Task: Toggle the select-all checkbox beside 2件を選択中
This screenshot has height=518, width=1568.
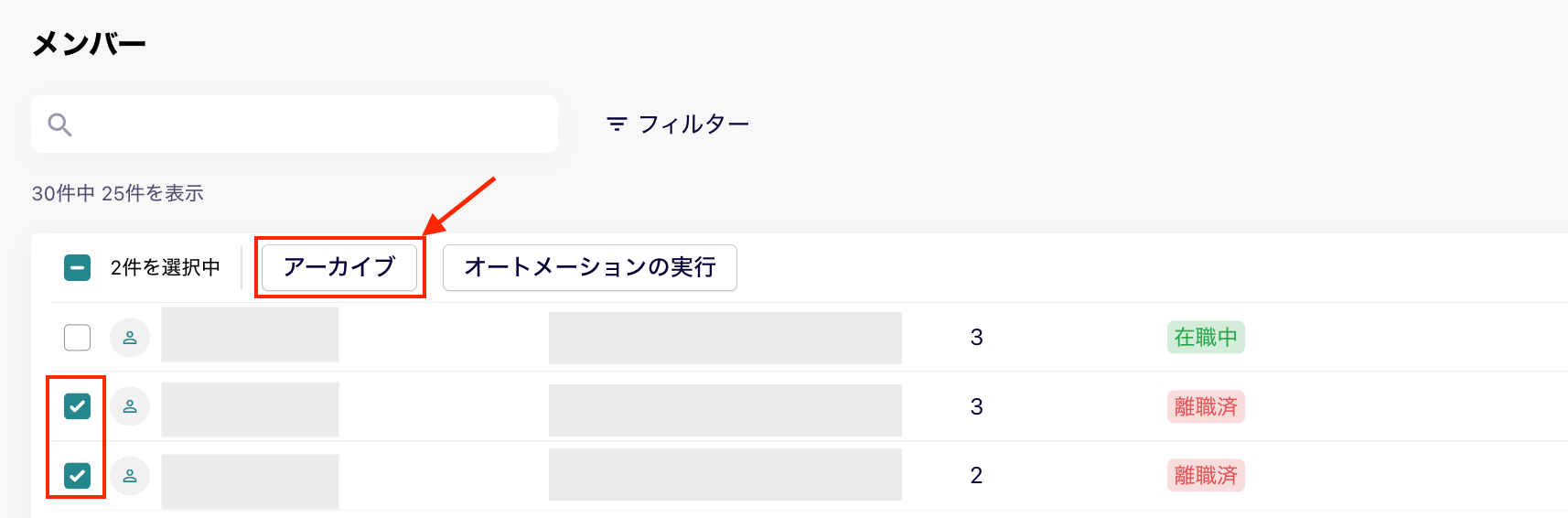Action: point(78,268)
